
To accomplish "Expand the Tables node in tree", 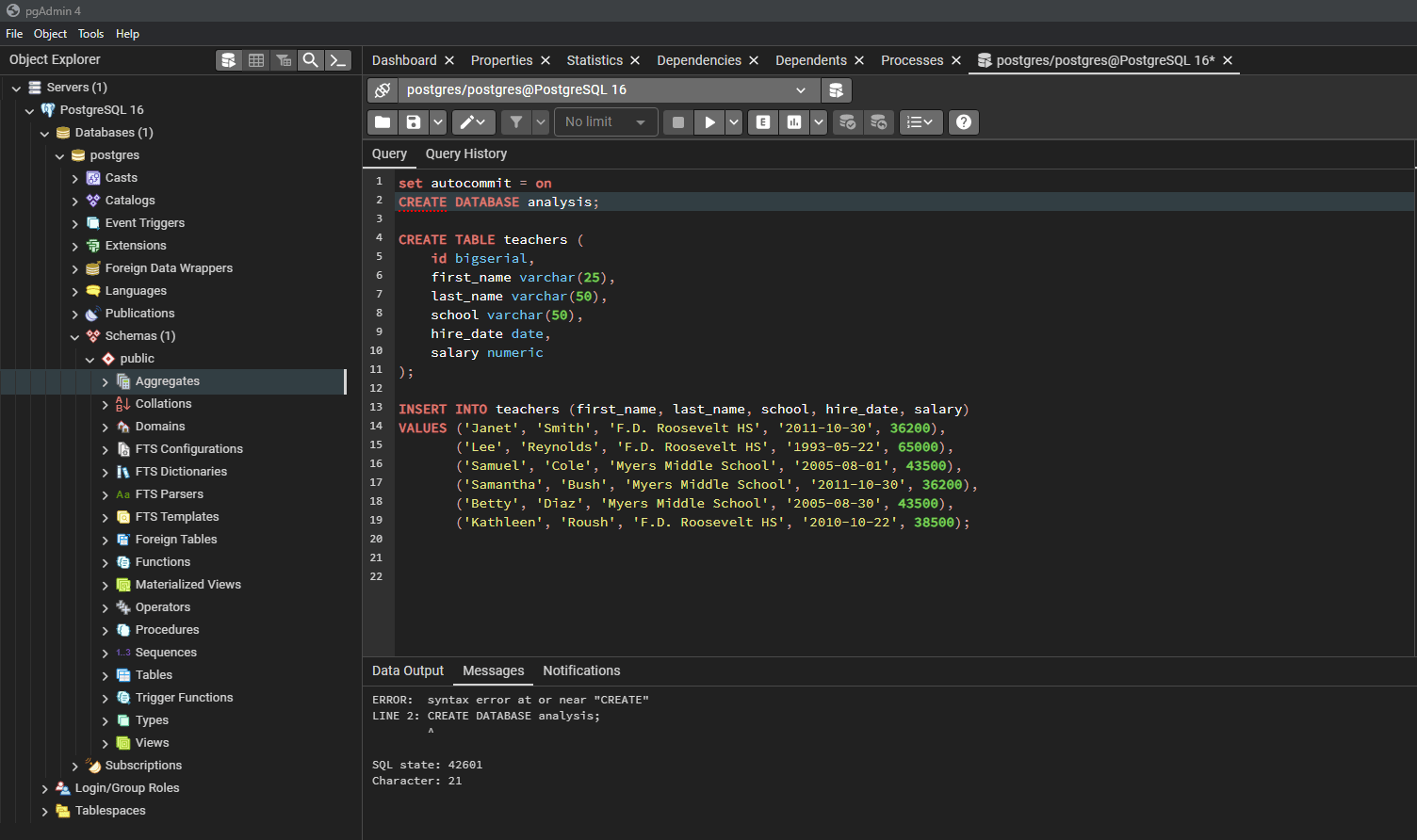I will [x=106, y=675].
